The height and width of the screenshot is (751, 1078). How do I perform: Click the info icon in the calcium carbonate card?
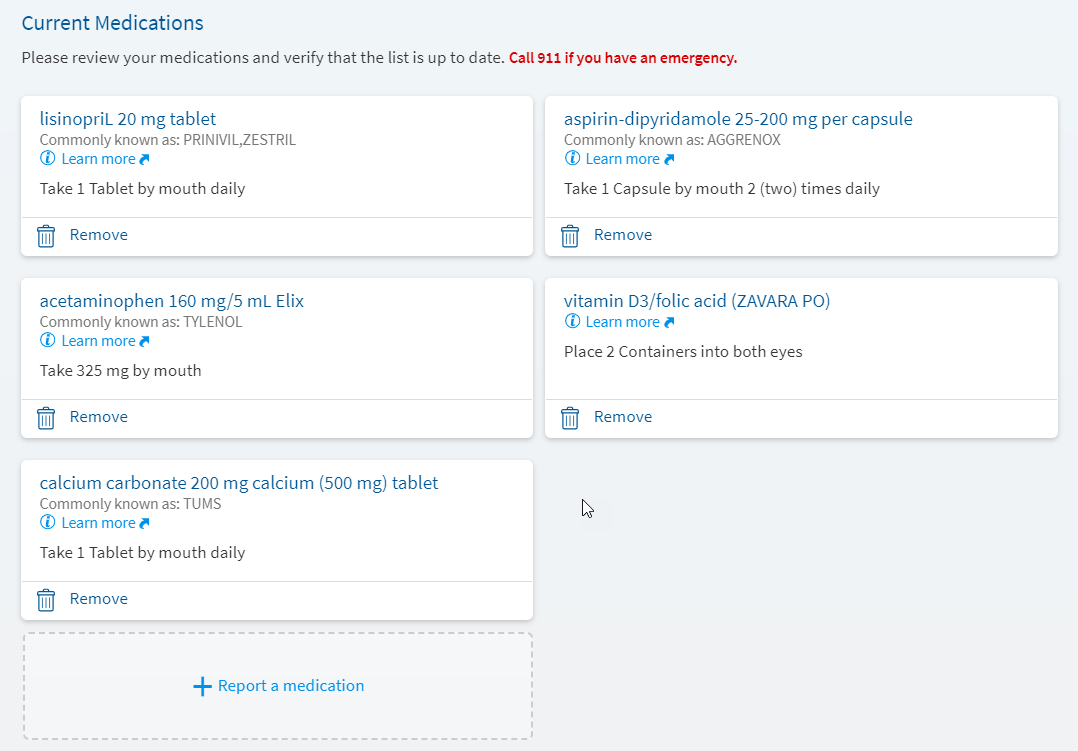(x=47, y=522)
